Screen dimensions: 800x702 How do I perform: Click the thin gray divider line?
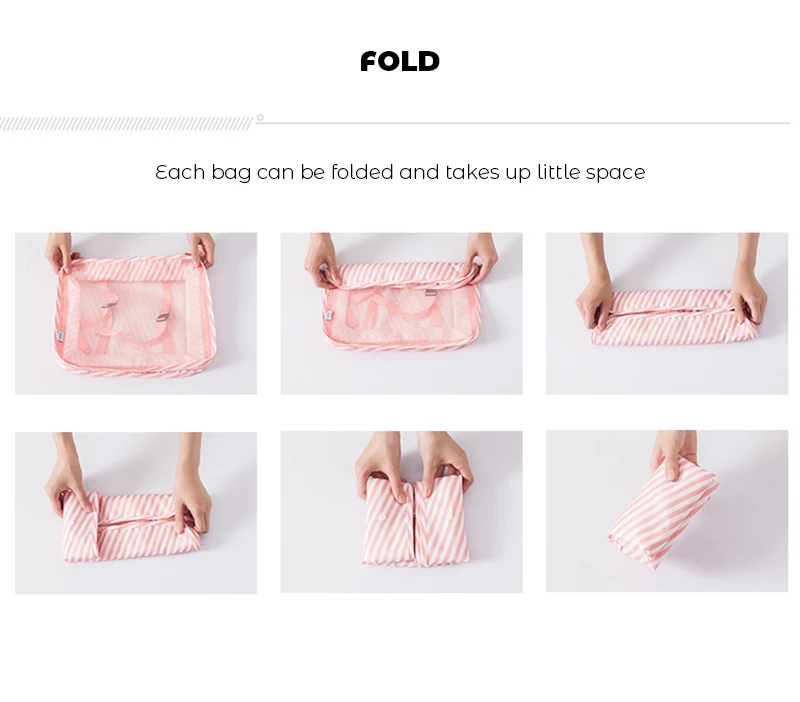coord(523,123)
